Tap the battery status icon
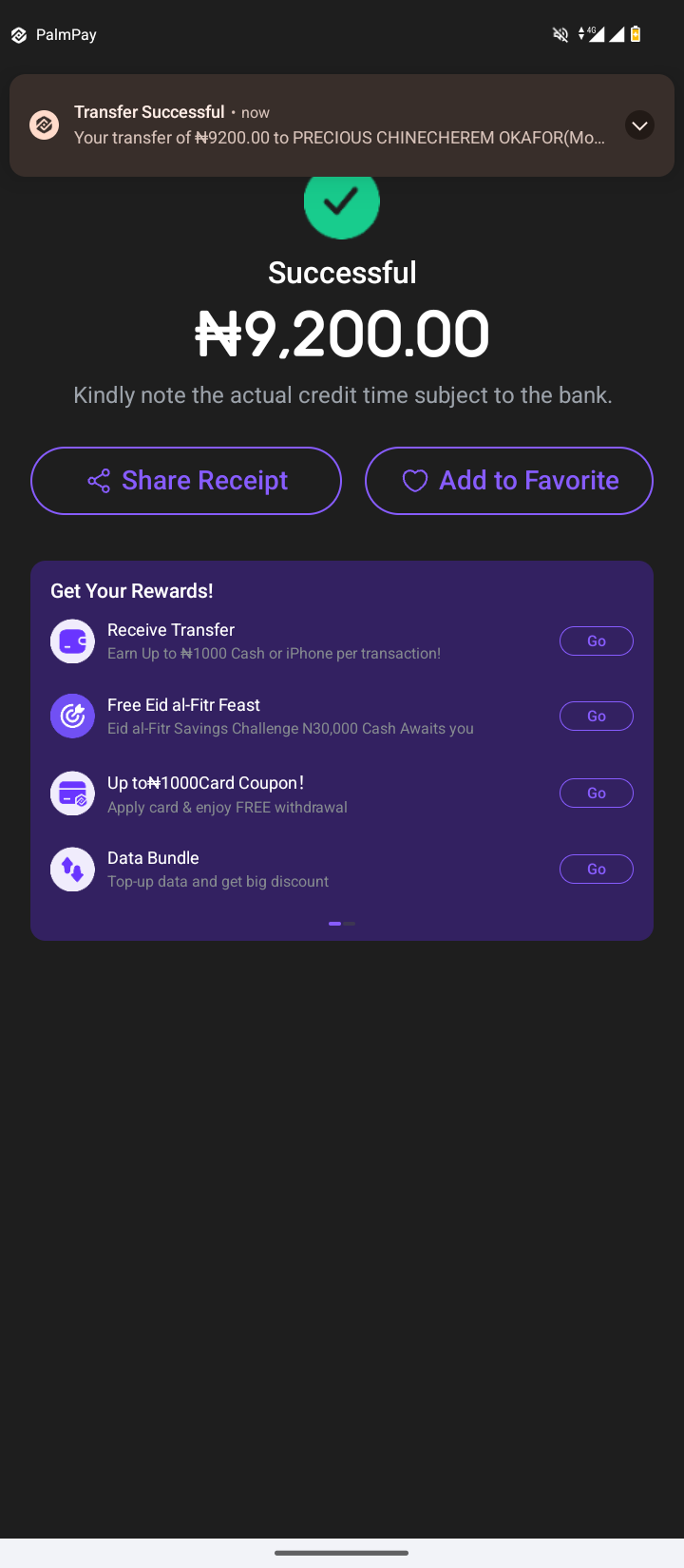This screenshot has width=684, height=1568. (x=636, y=35)
